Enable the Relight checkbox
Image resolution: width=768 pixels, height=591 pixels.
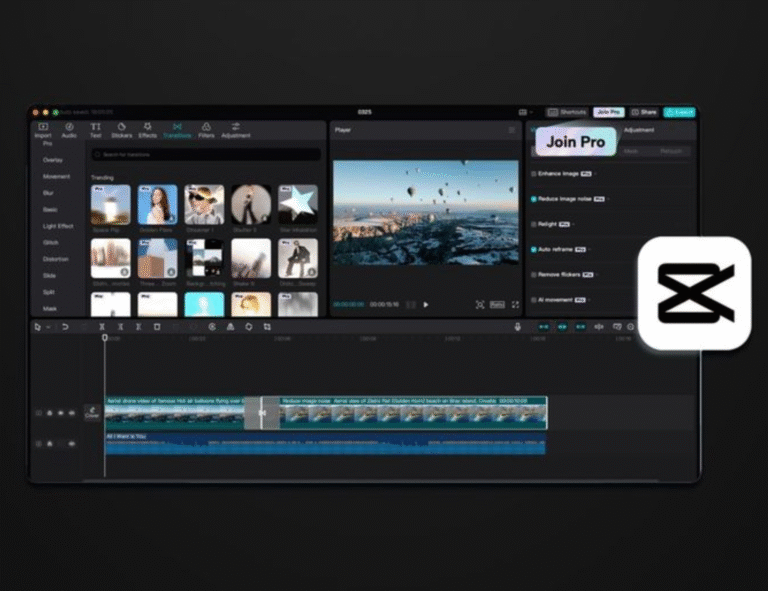[534, 224]
